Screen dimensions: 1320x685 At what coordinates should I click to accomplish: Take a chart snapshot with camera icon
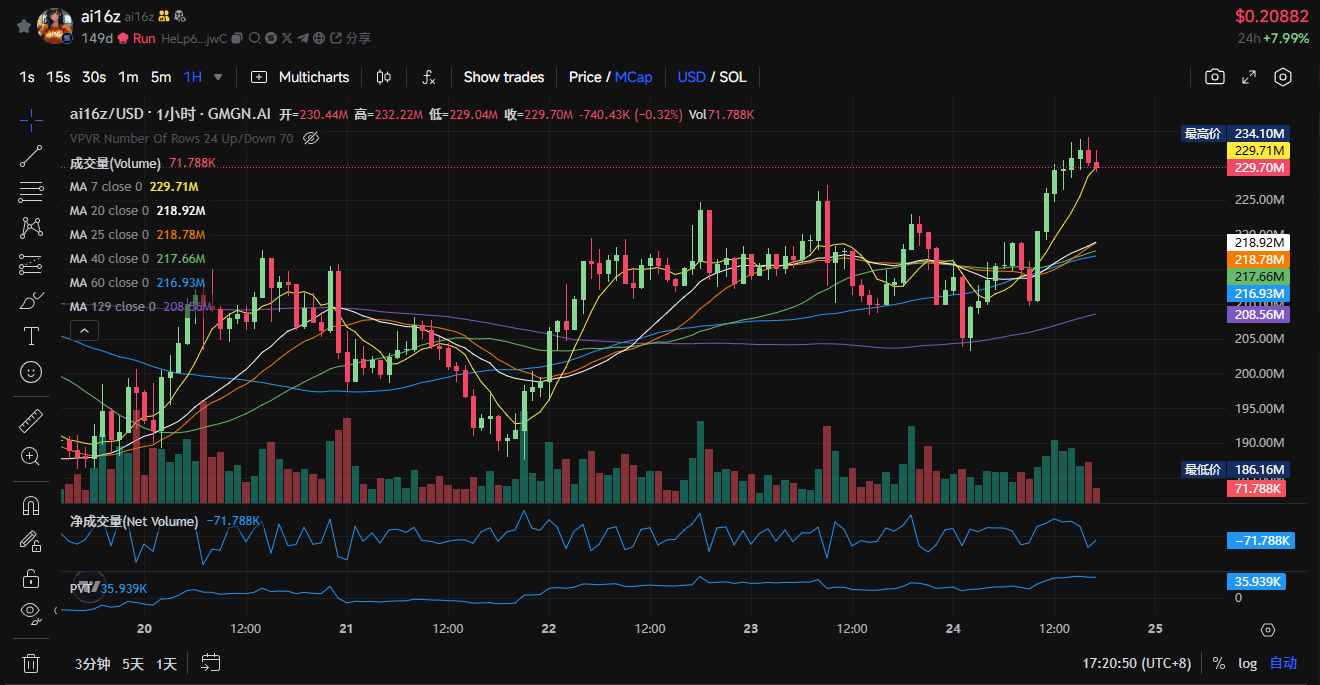[1214, 77]
